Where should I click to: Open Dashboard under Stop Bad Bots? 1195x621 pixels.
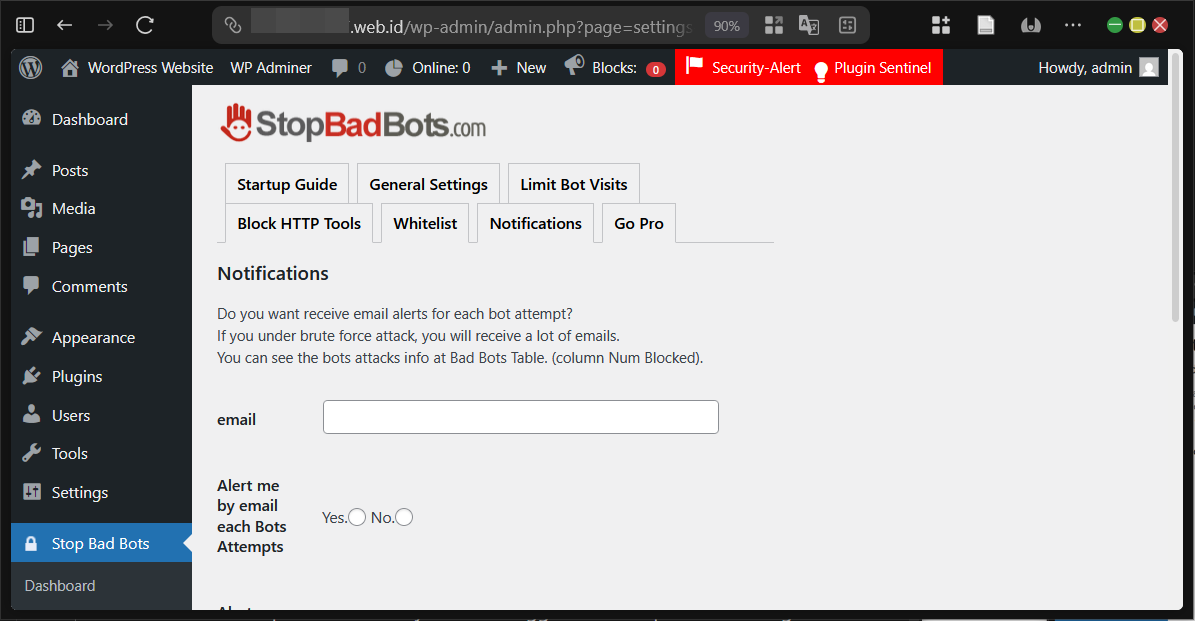pos(59,585)
